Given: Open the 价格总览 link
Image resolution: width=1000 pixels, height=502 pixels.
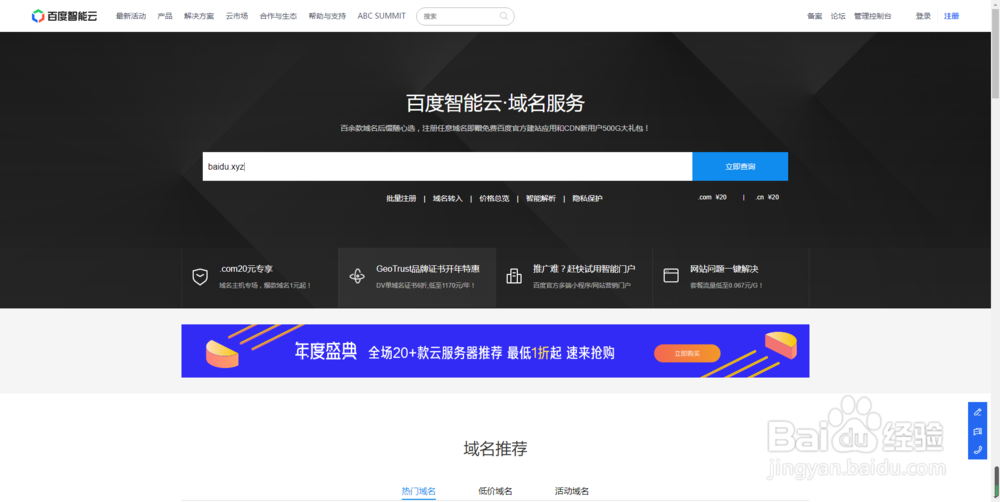Looking at the screenshot, I should coord(494,198).
